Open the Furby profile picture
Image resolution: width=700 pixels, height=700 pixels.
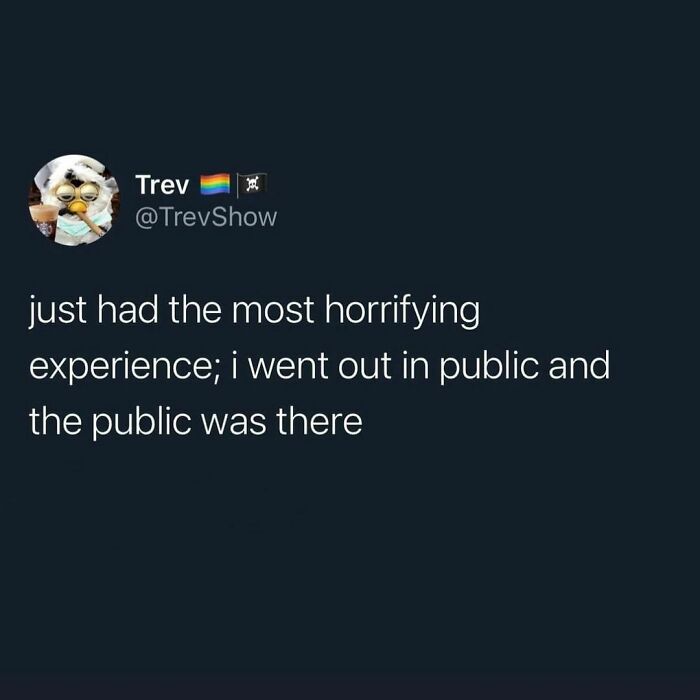pos(74,200)
